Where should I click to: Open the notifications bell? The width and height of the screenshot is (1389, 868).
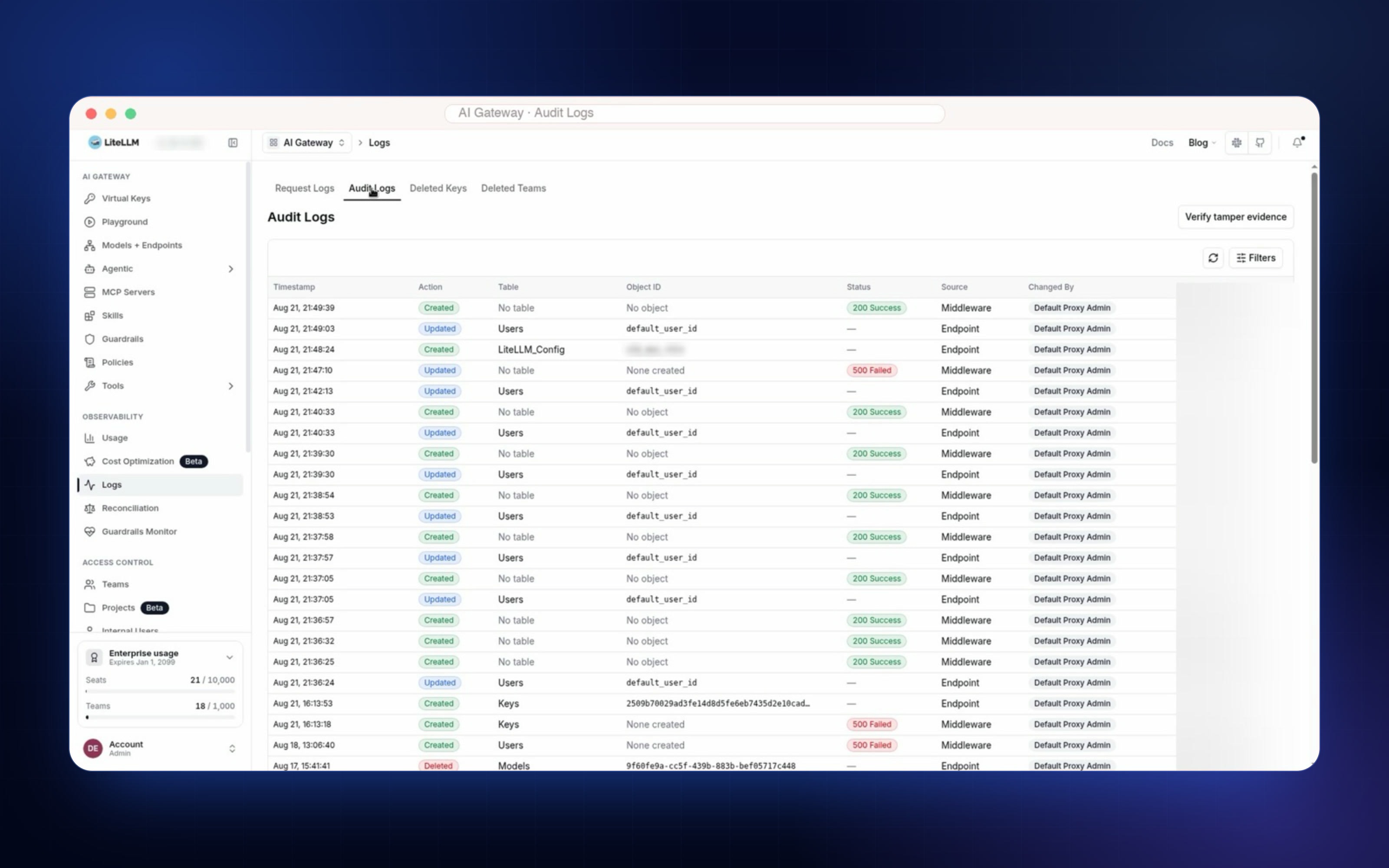pyautogui.click(x=1297, y=142)
